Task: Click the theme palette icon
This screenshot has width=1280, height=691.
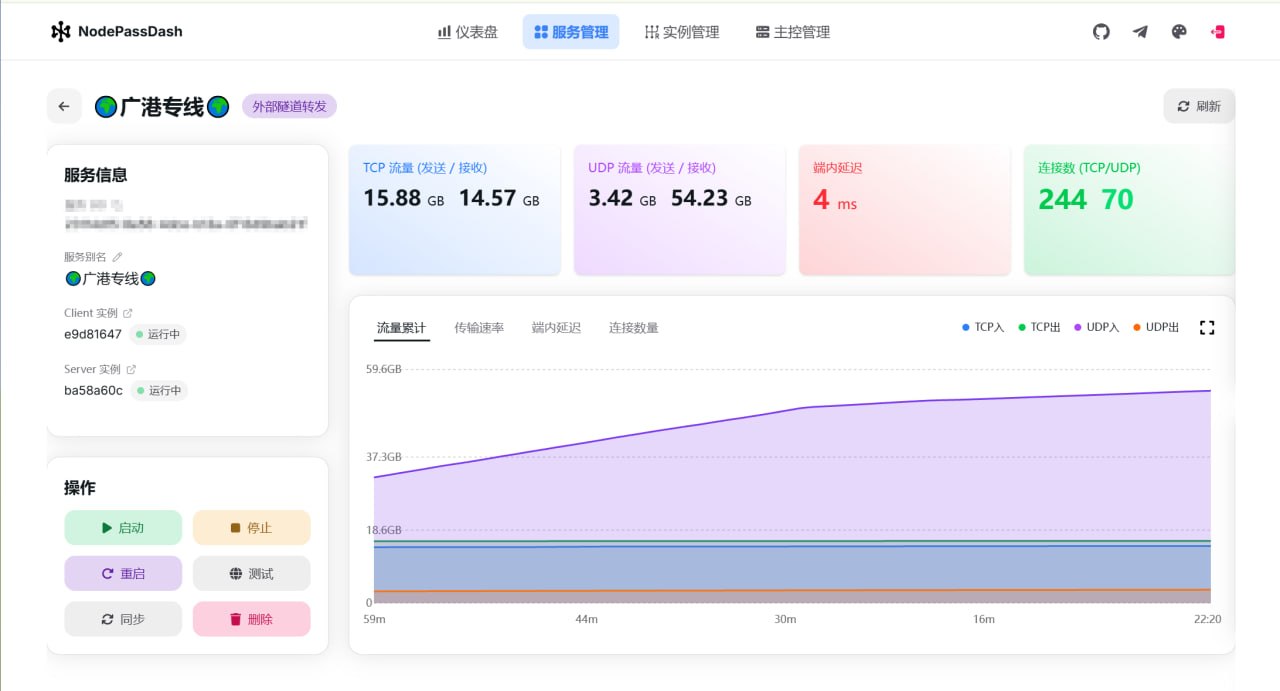Action: coord(1179,32)
